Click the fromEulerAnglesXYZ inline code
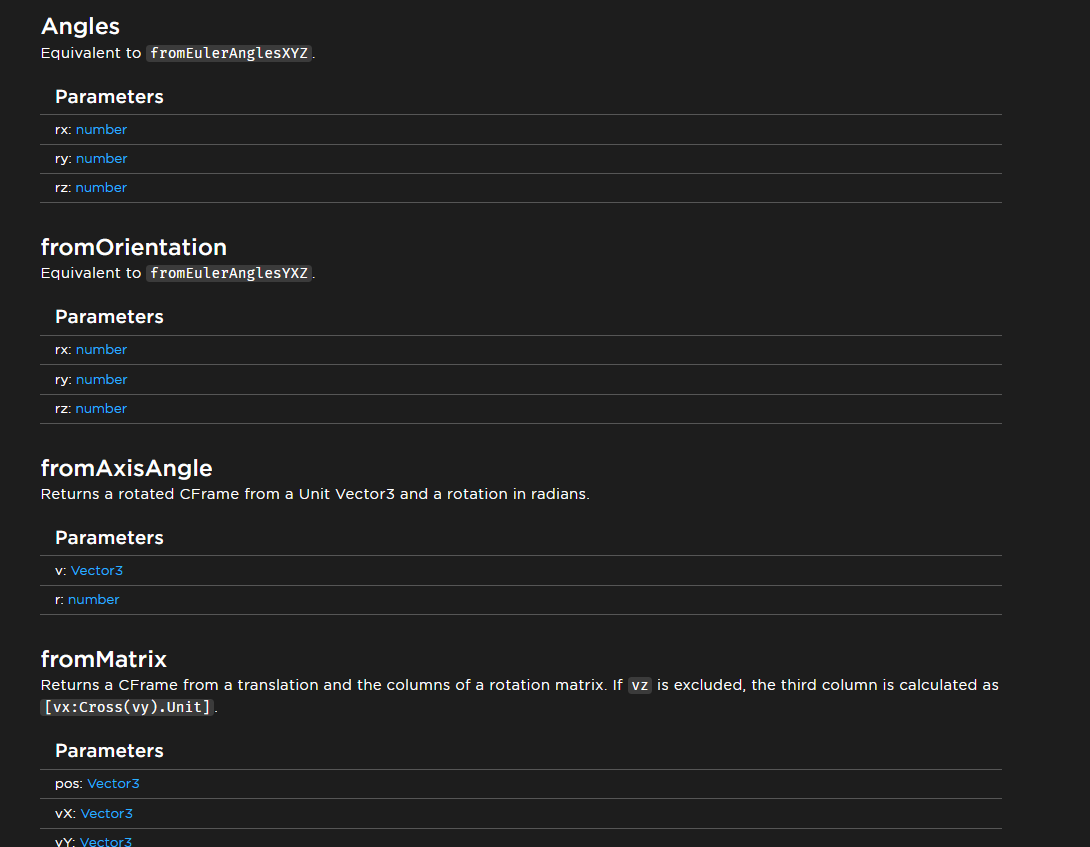Screen dimensions: 1090x847 229,54
